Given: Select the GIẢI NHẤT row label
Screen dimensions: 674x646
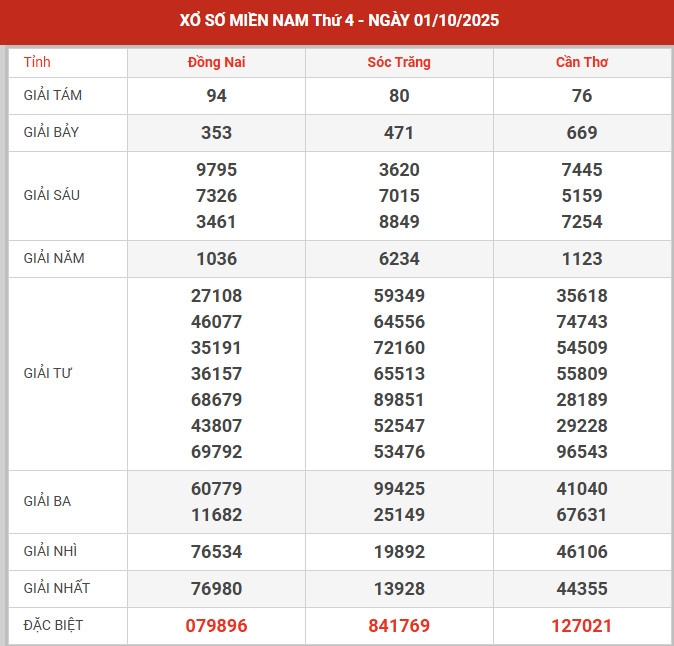Looking at the screenshot, I should point(56,588).
